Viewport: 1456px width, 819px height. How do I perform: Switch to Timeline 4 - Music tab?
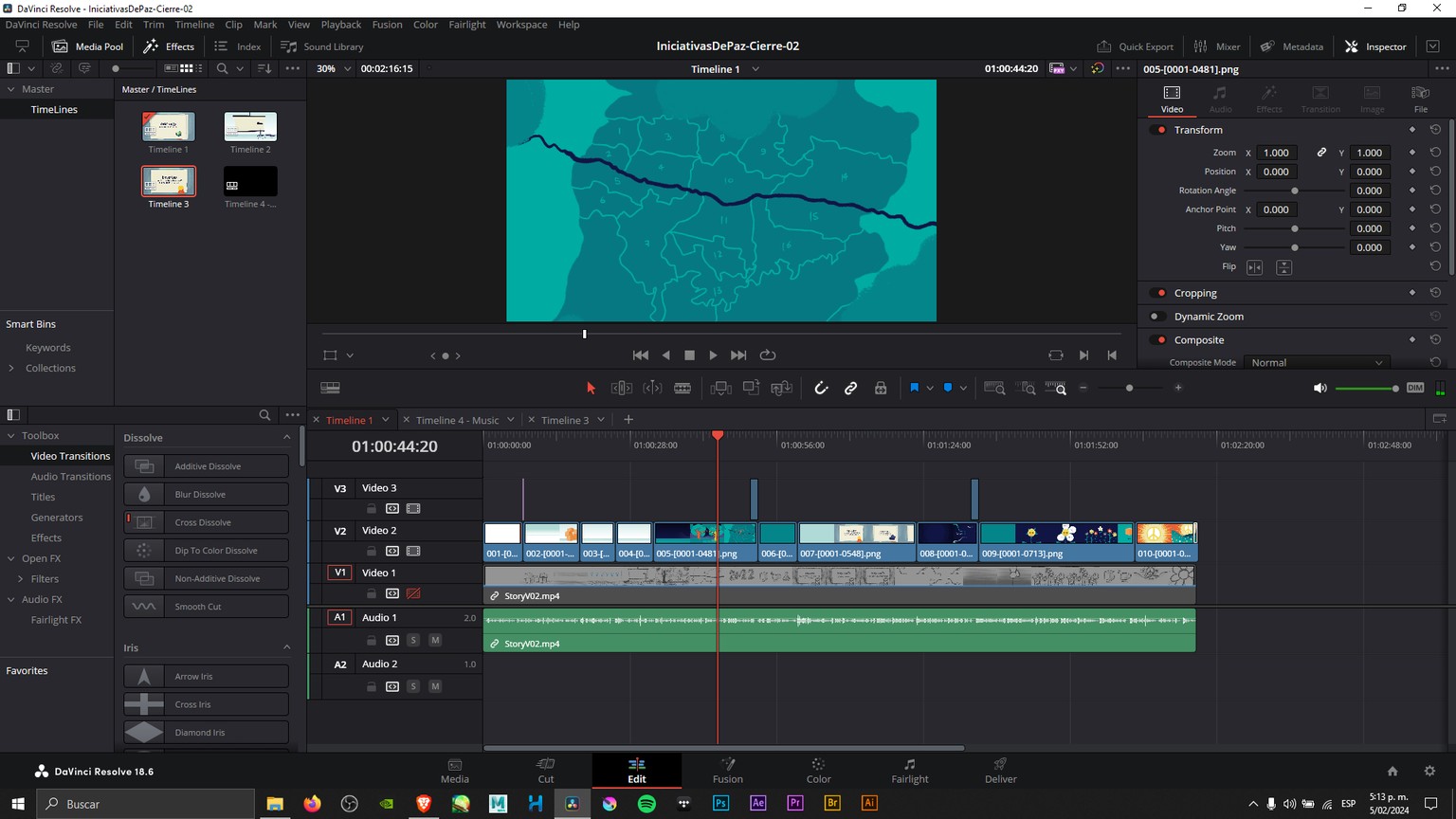click(x=457, y=420)
